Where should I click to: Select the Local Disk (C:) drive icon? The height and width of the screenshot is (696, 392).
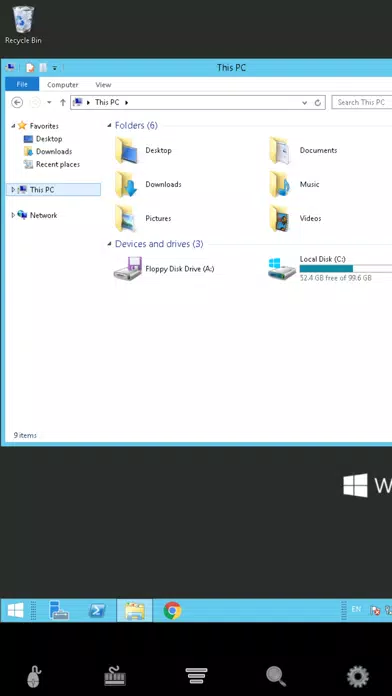(281, 269)
